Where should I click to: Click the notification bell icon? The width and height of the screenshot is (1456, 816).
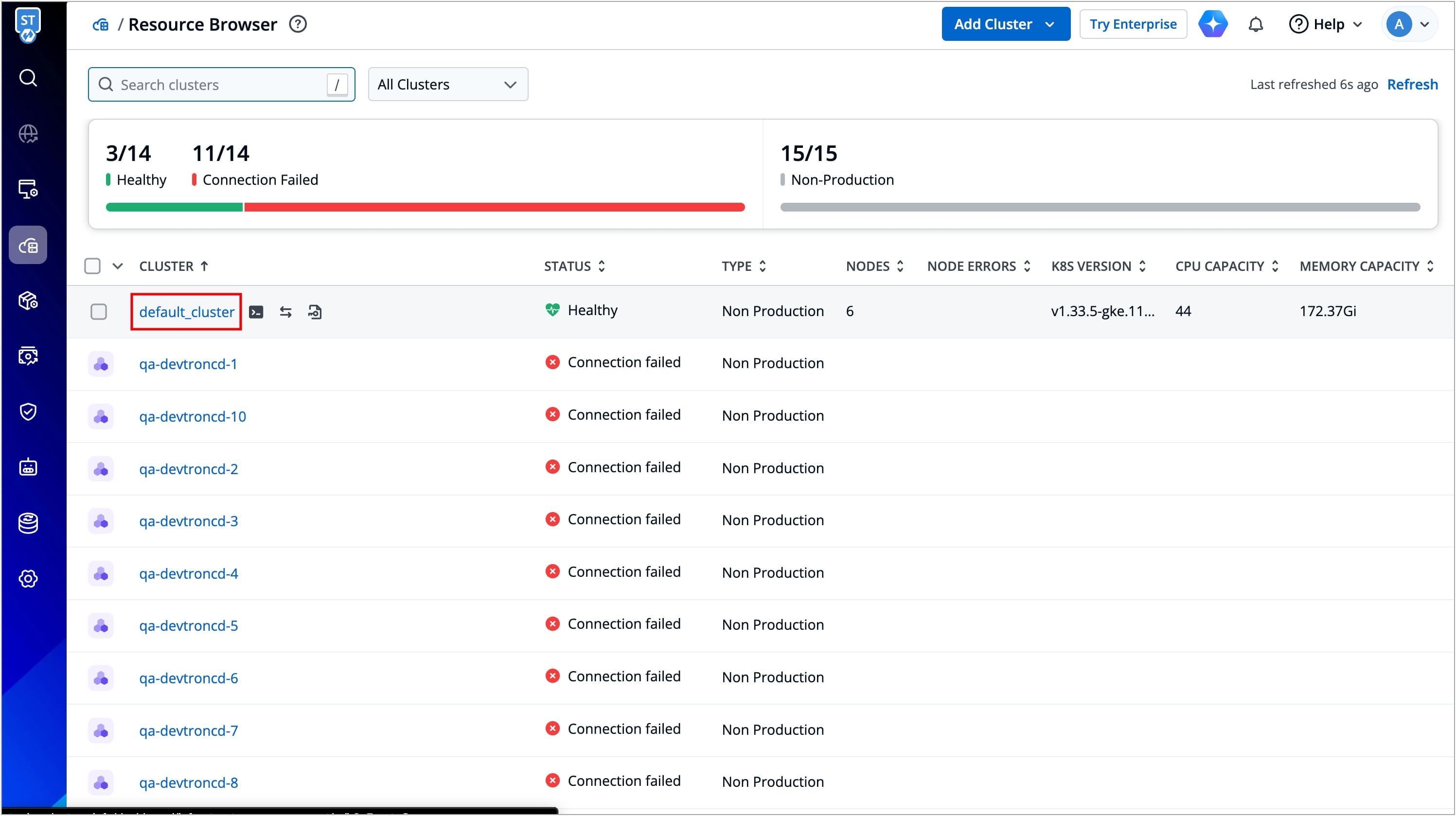[1255, 24]
